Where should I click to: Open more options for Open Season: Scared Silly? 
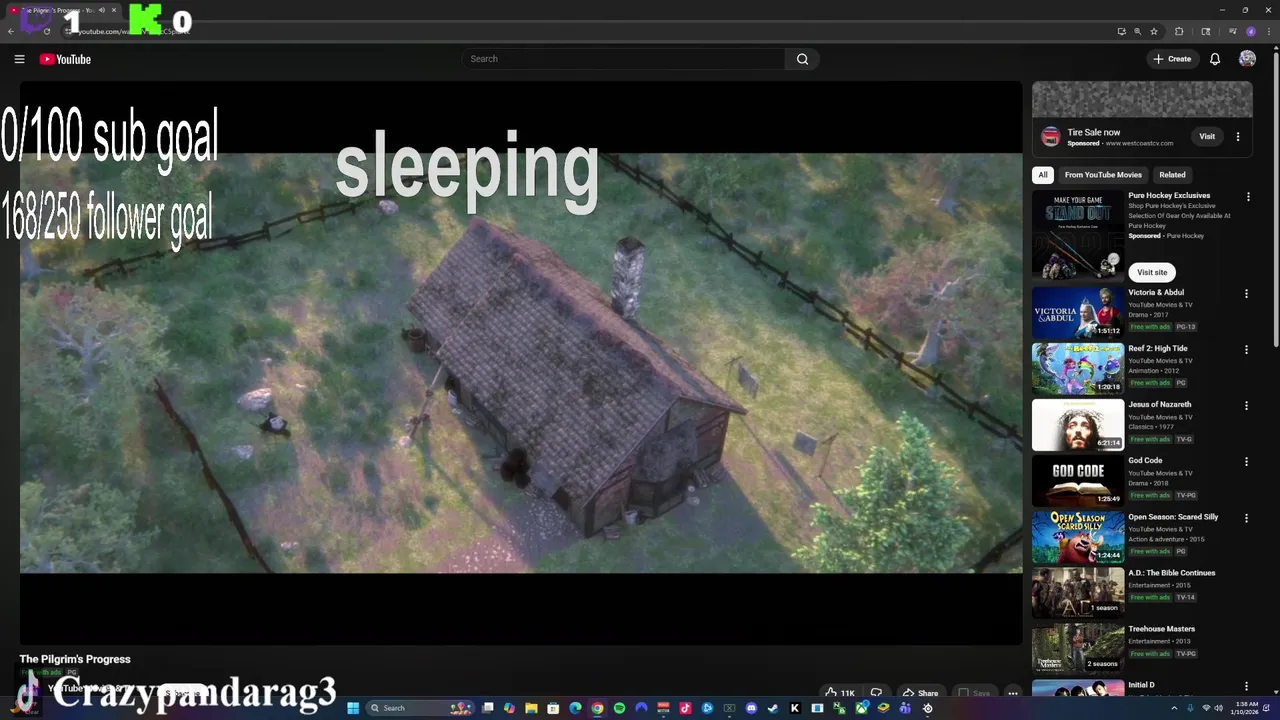[x=1246, y=518]
